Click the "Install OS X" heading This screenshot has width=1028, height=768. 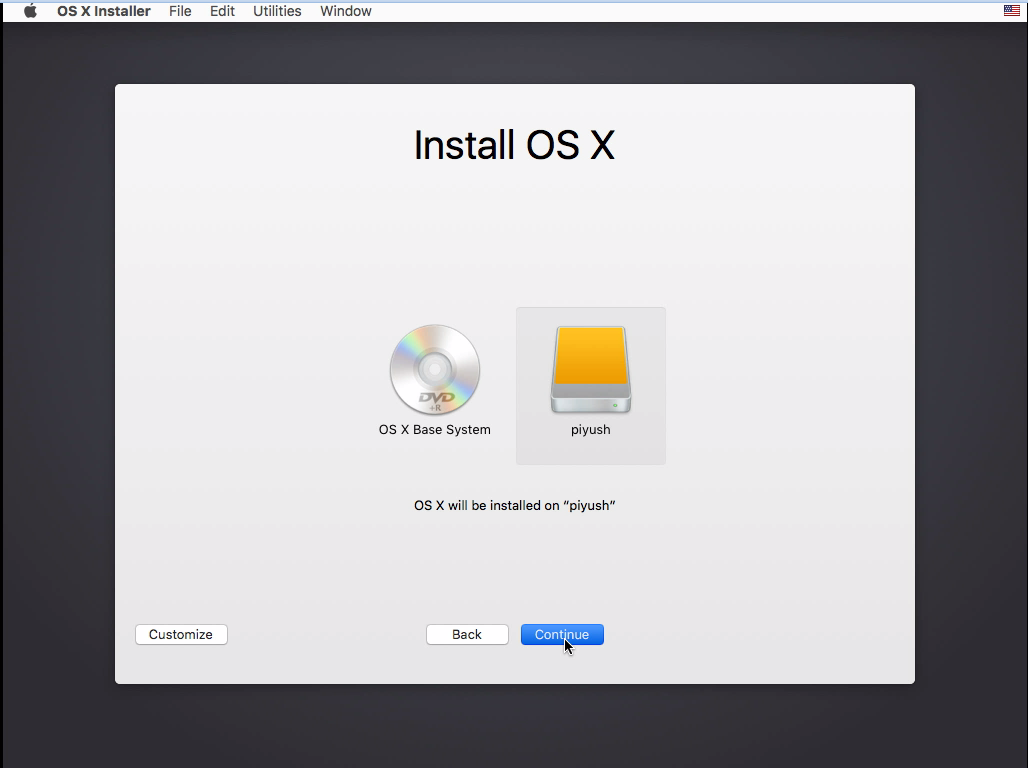click(515, 145)
